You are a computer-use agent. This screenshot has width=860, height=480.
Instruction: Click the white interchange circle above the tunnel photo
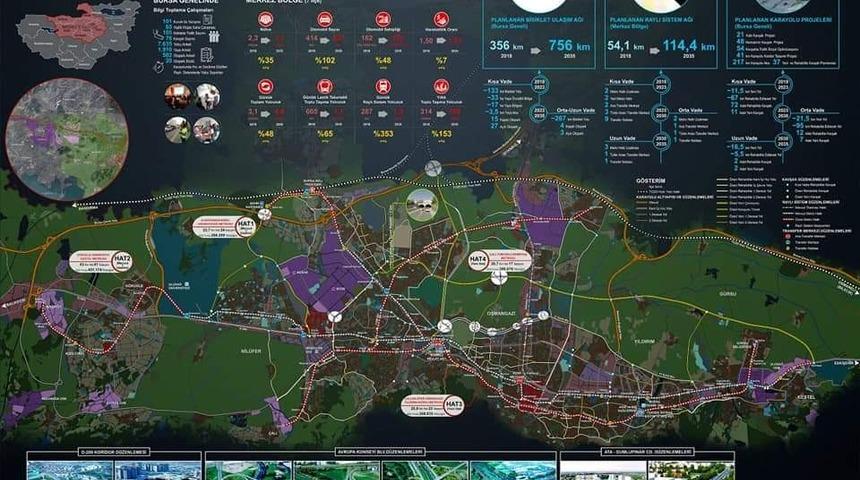(433, 168)
